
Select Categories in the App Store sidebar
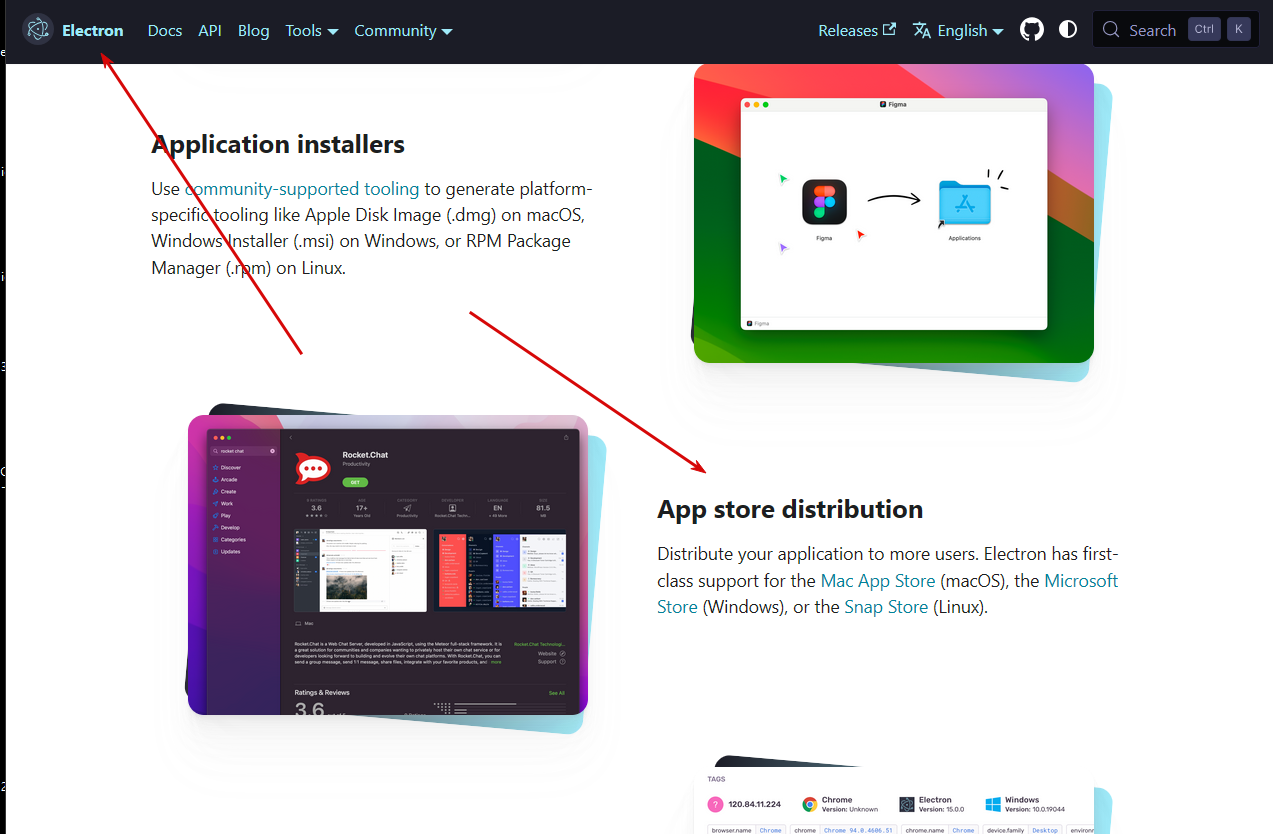[x=228, y=539]
